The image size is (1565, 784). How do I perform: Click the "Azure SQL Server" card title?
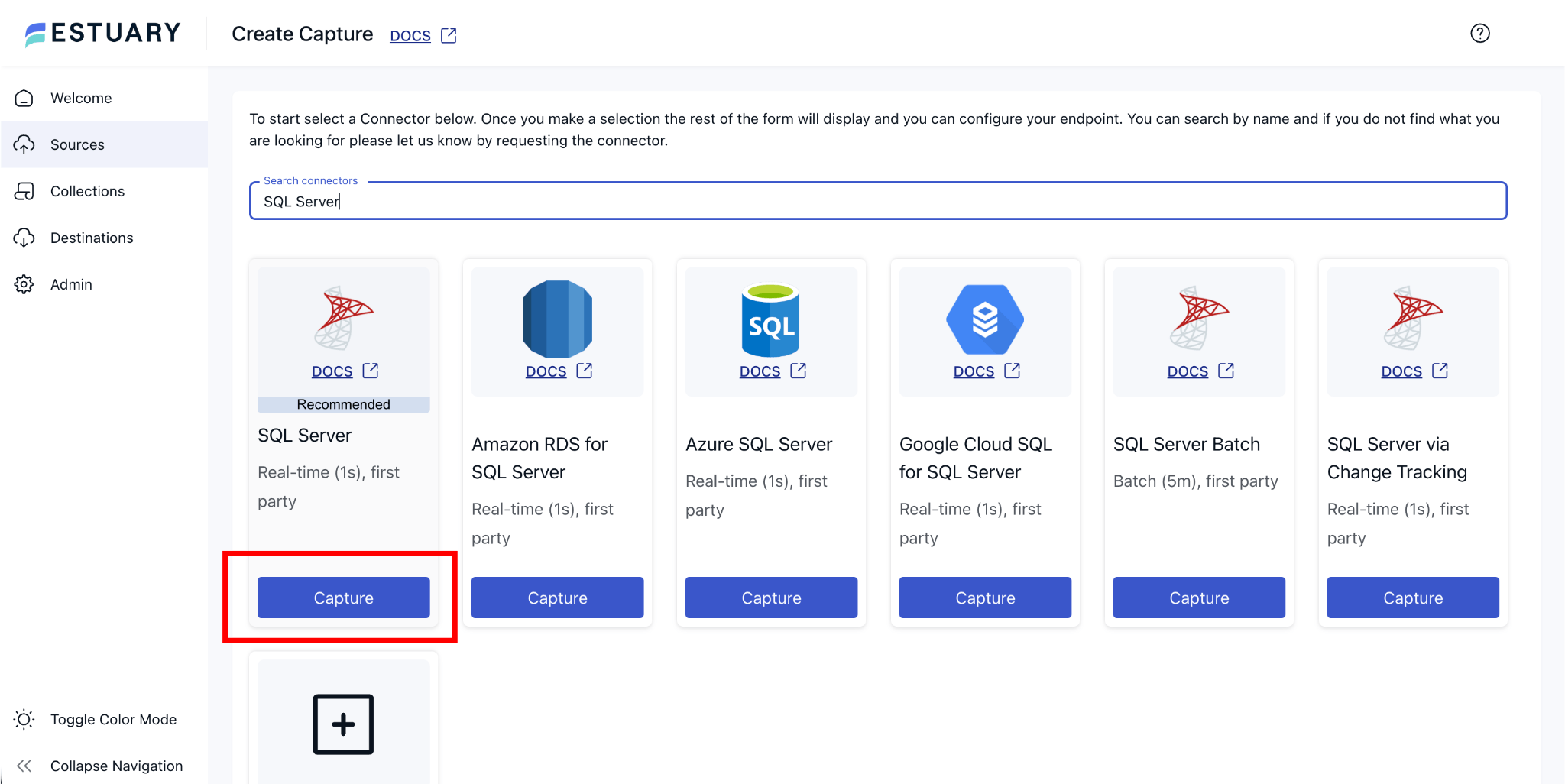pyautogui.click(x=759, y=444)
